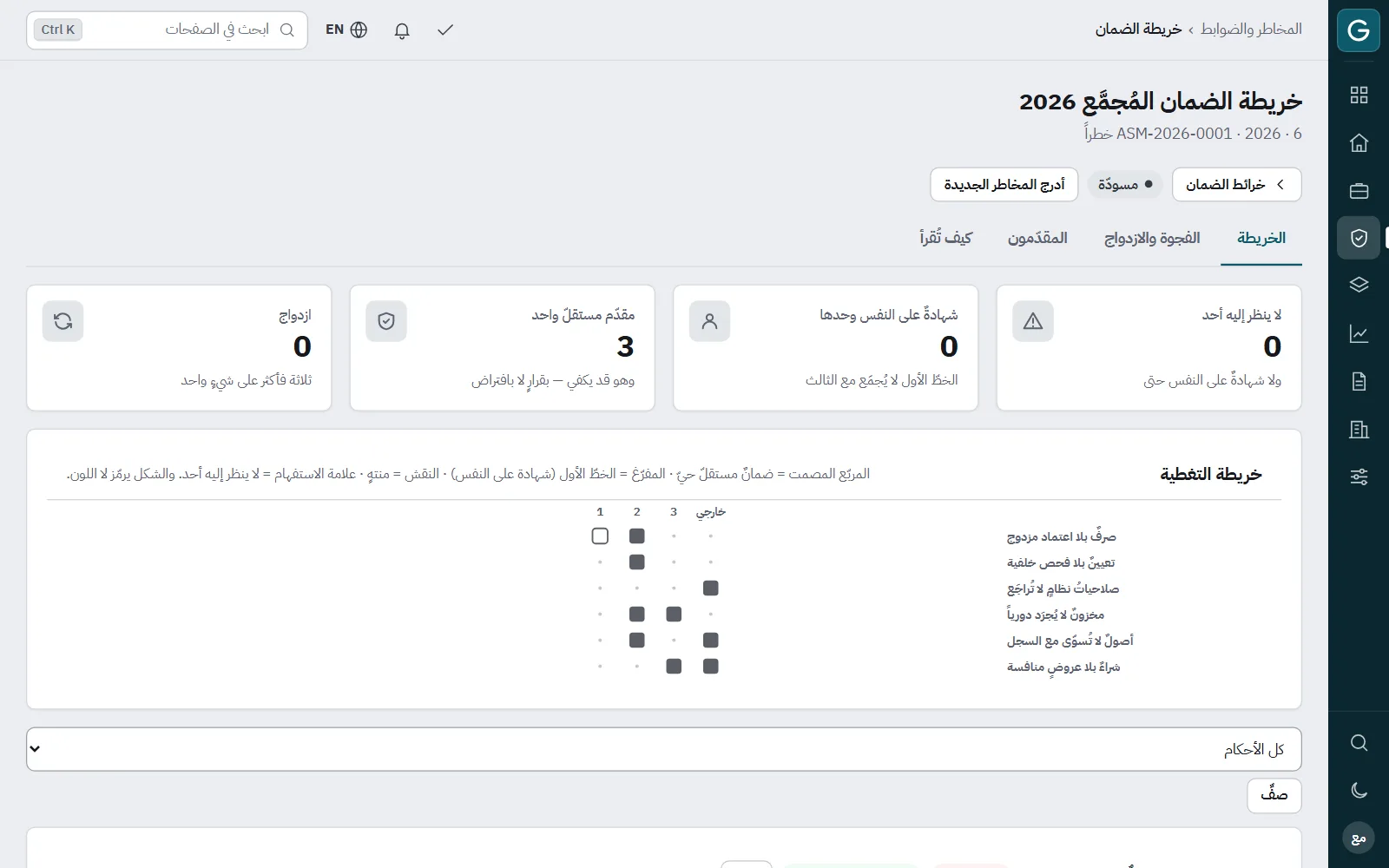The width and height of the screenshot is (1389, 868).
Task: Click the تعيينٌ بلا فحص خلفية row label
Action: tap(1061, 562)
